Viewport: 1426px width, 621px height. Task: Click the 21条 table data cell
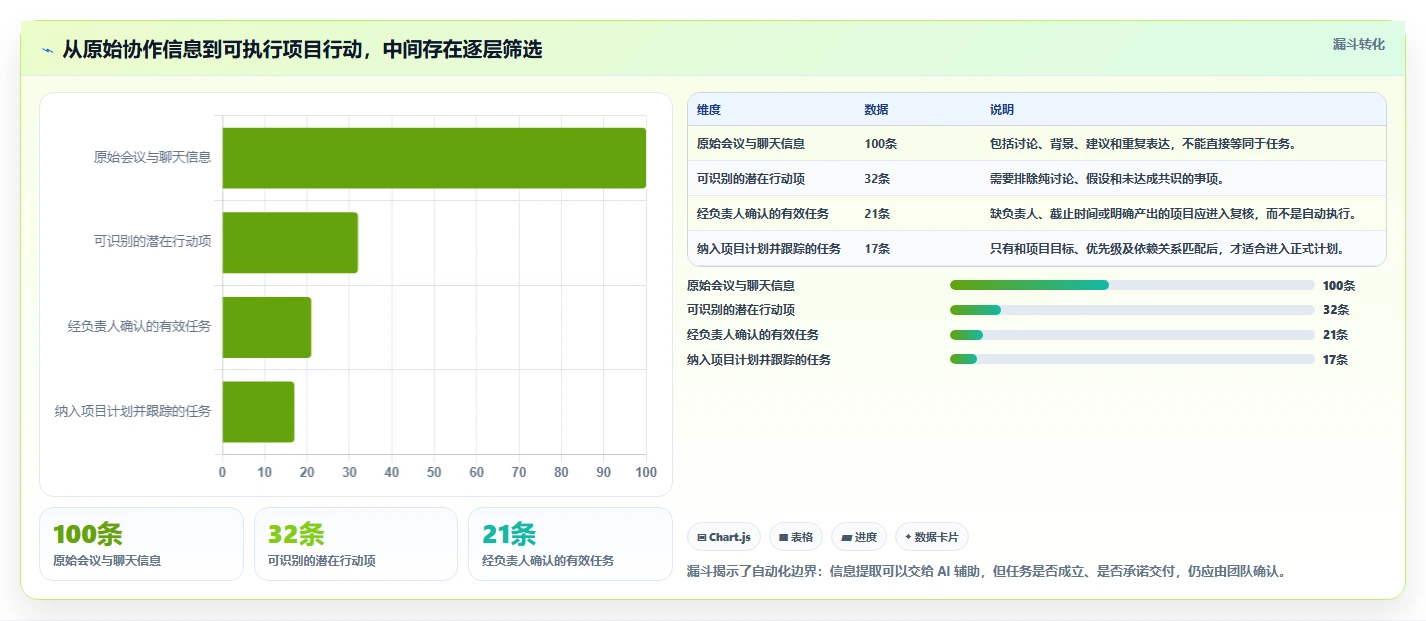[878, 214]
